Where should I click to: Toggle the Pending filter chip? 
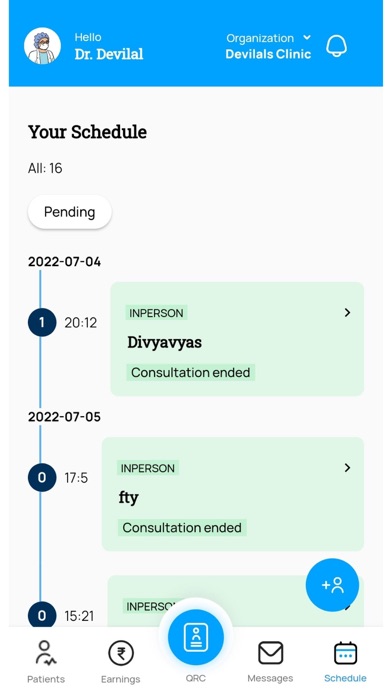(70, 212)
